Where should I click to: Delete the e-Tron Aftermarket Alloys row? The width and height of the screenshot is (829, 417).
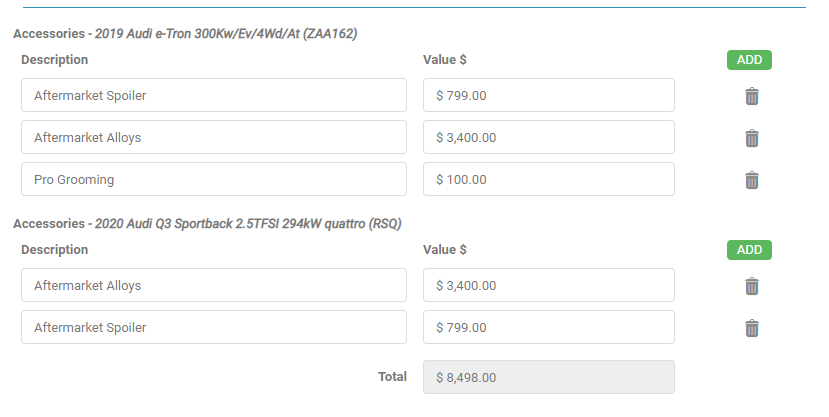click(x=752, y=138)
